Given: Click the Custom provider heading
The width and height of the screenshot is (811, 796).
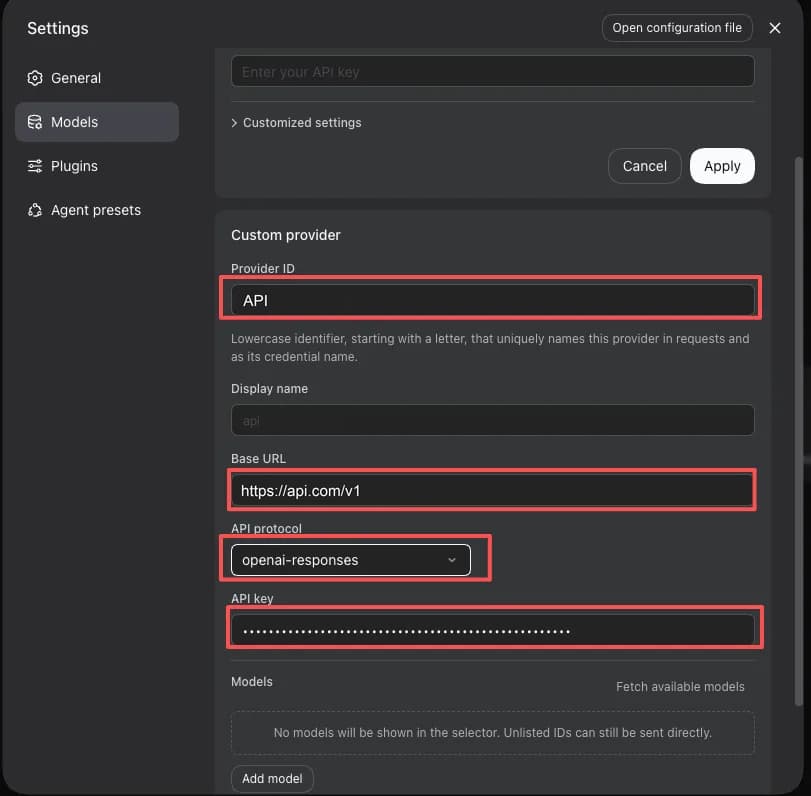Looking at the screenshot, I should click(x=286, y=235).
